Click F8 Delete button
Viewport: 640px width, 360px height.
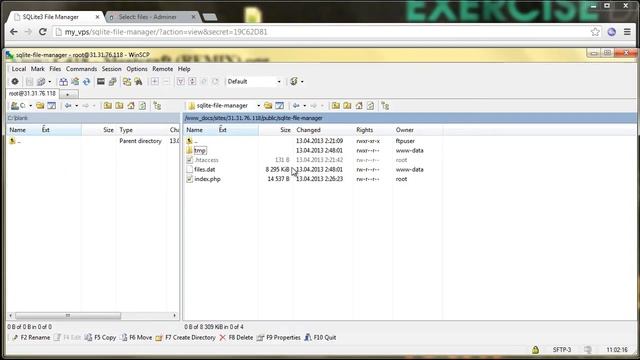coord(236,338)
